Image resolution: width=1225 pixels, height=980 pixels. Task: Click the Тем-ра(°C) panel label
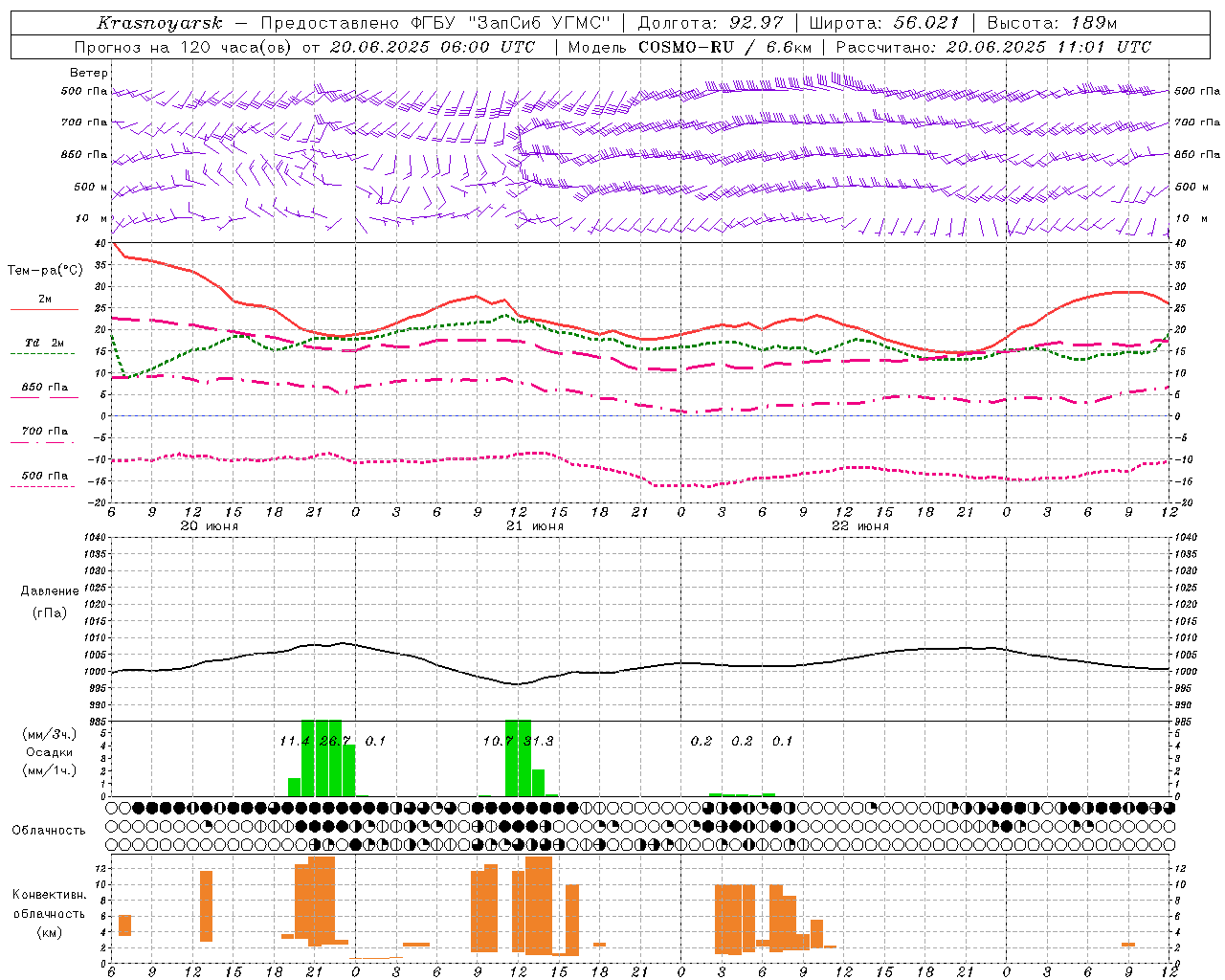46,271
